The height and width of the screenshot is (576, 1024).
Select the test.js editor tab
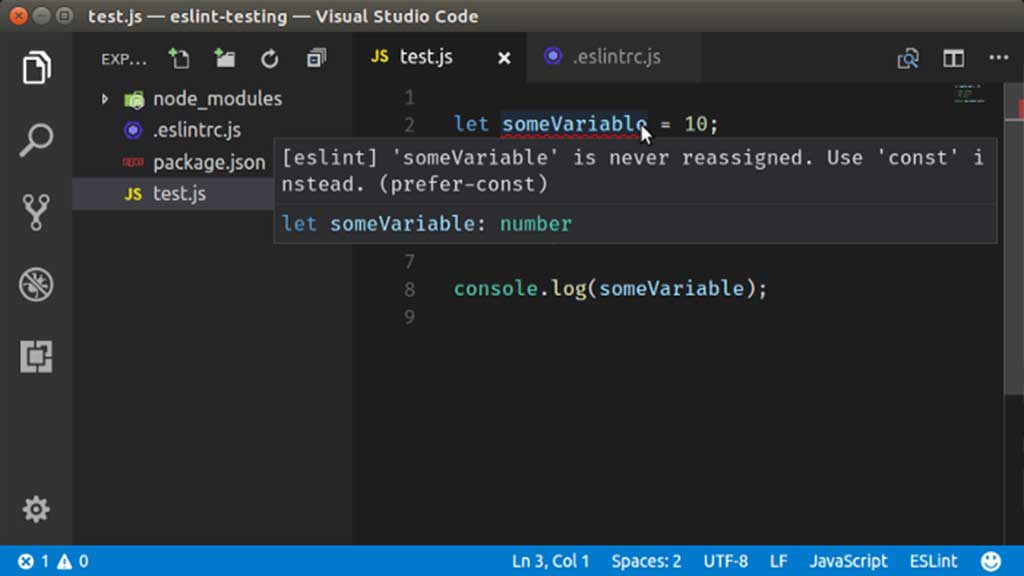point(426,57)
